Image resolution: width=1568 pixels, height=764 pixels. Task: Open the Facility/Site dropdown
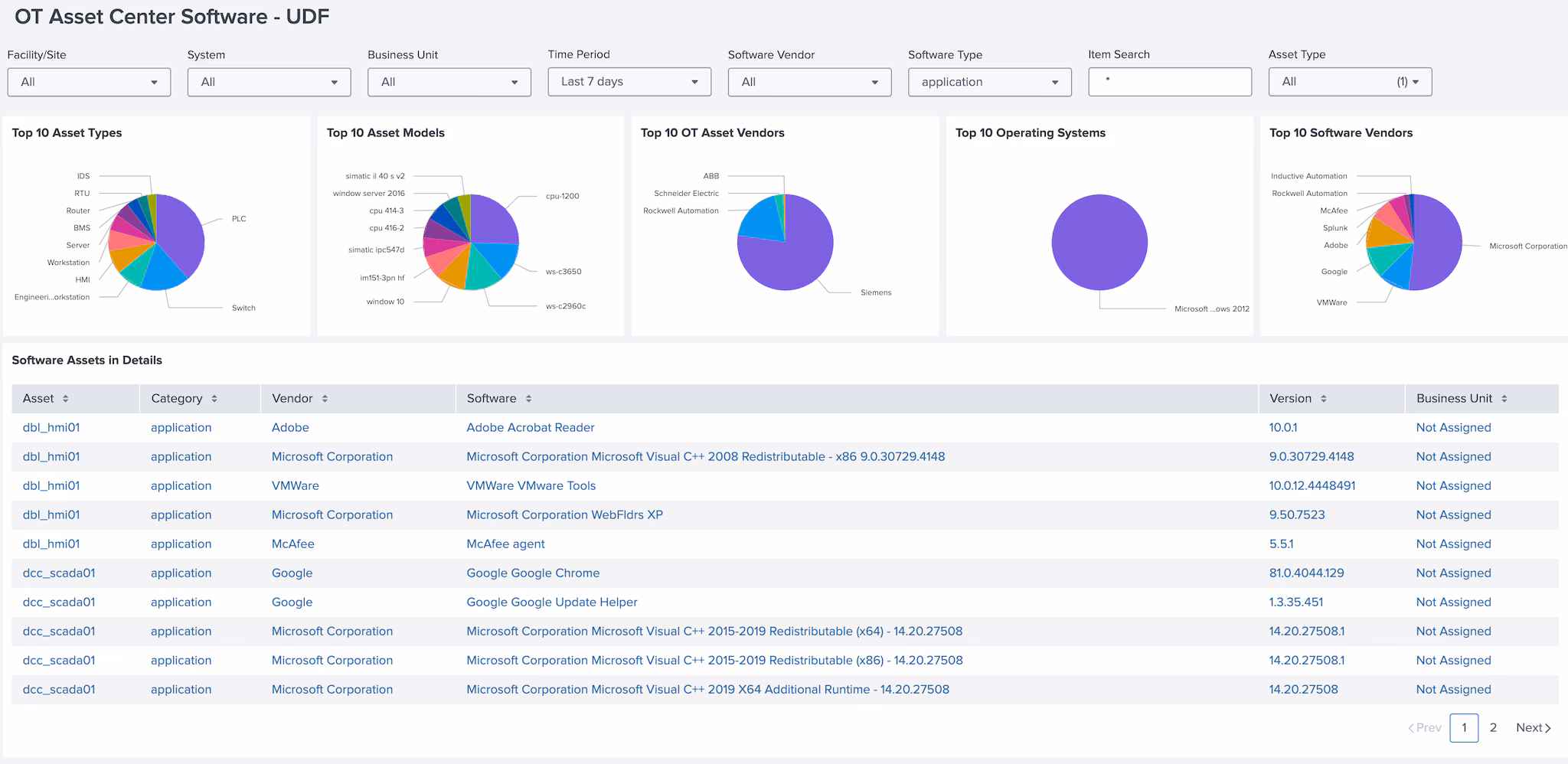(89, 82)
